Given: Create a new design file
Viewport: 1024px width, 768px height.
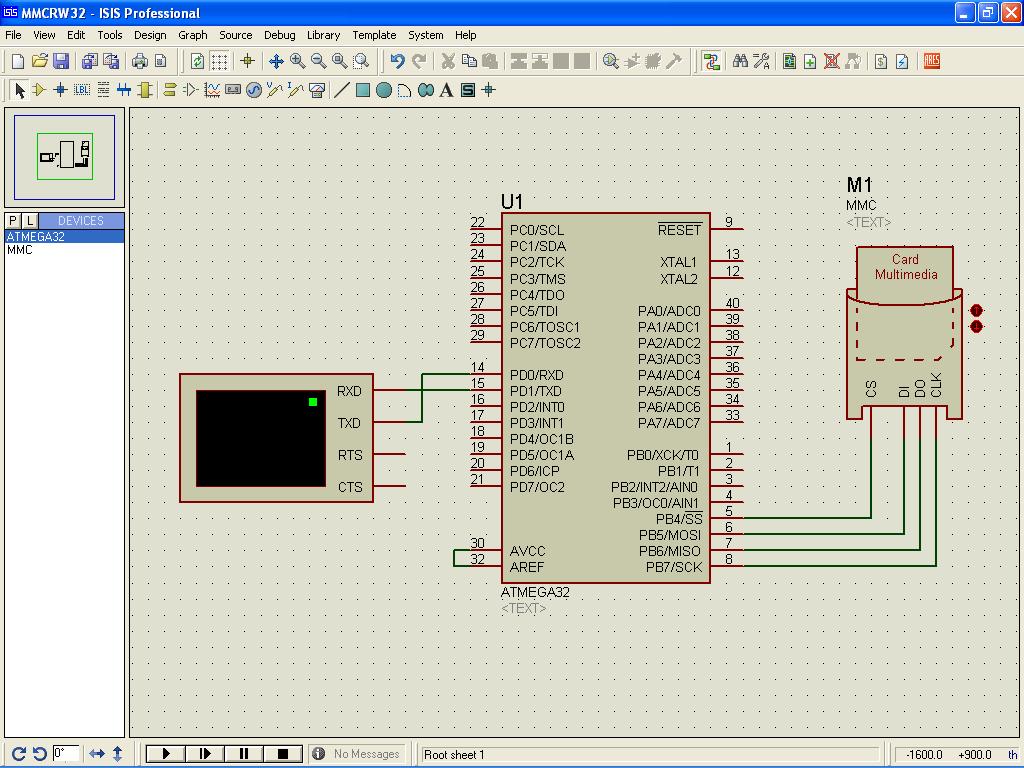Looking at the screenshot, I should [x=18, y=61].
